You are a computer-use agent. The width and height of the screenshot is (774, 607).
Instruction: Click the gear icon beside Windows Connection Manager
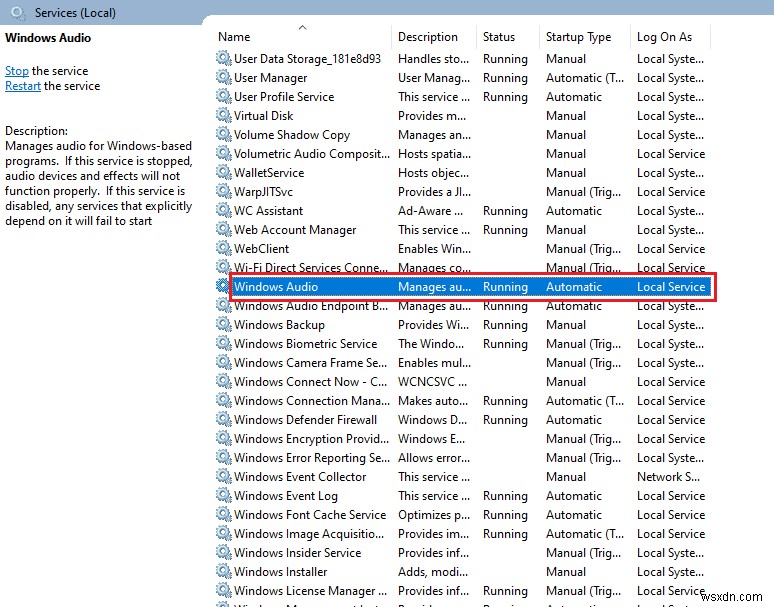point(224,400)
